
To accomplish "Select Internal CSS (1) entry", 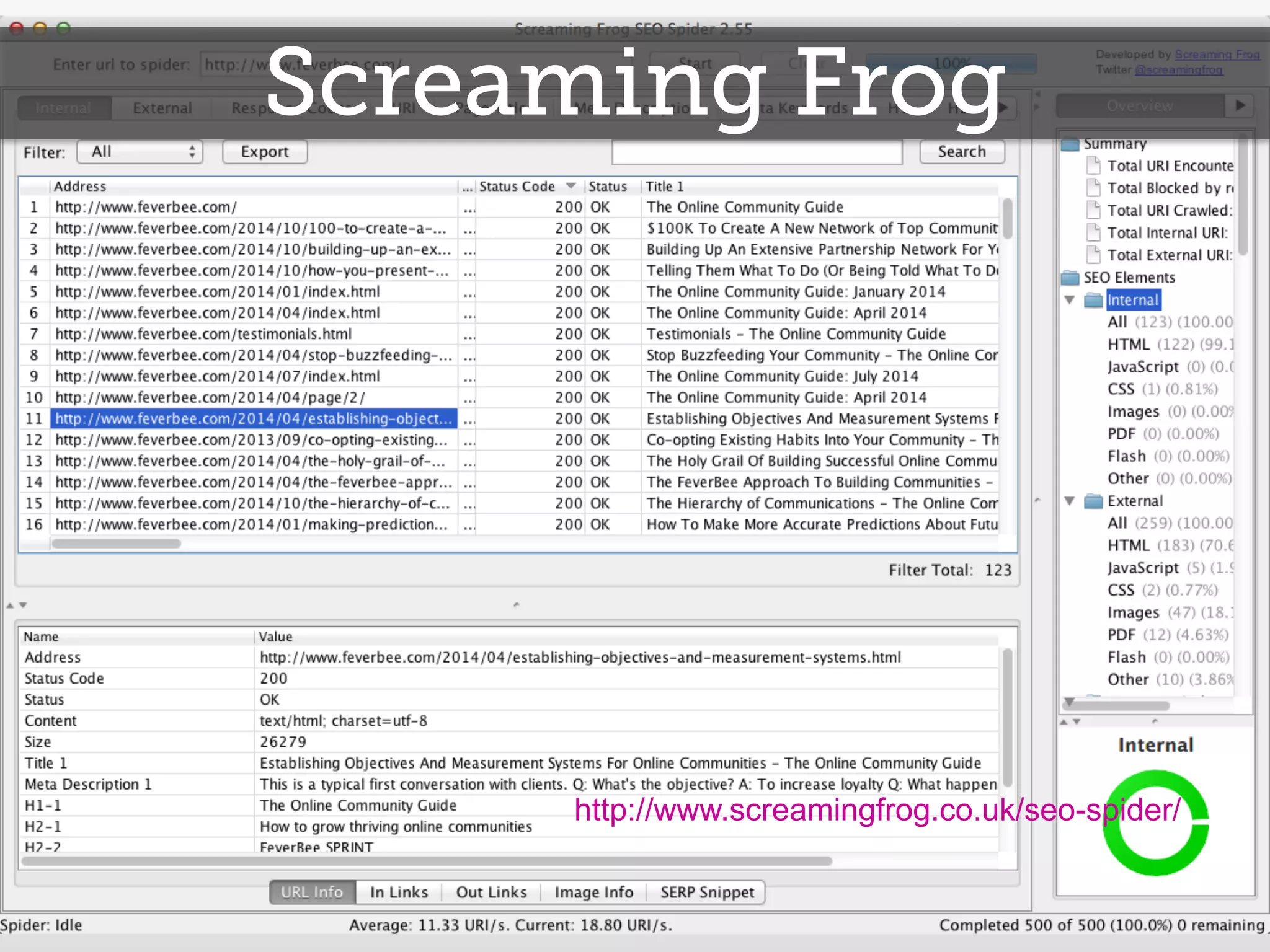I will (x=1163, y=389).
